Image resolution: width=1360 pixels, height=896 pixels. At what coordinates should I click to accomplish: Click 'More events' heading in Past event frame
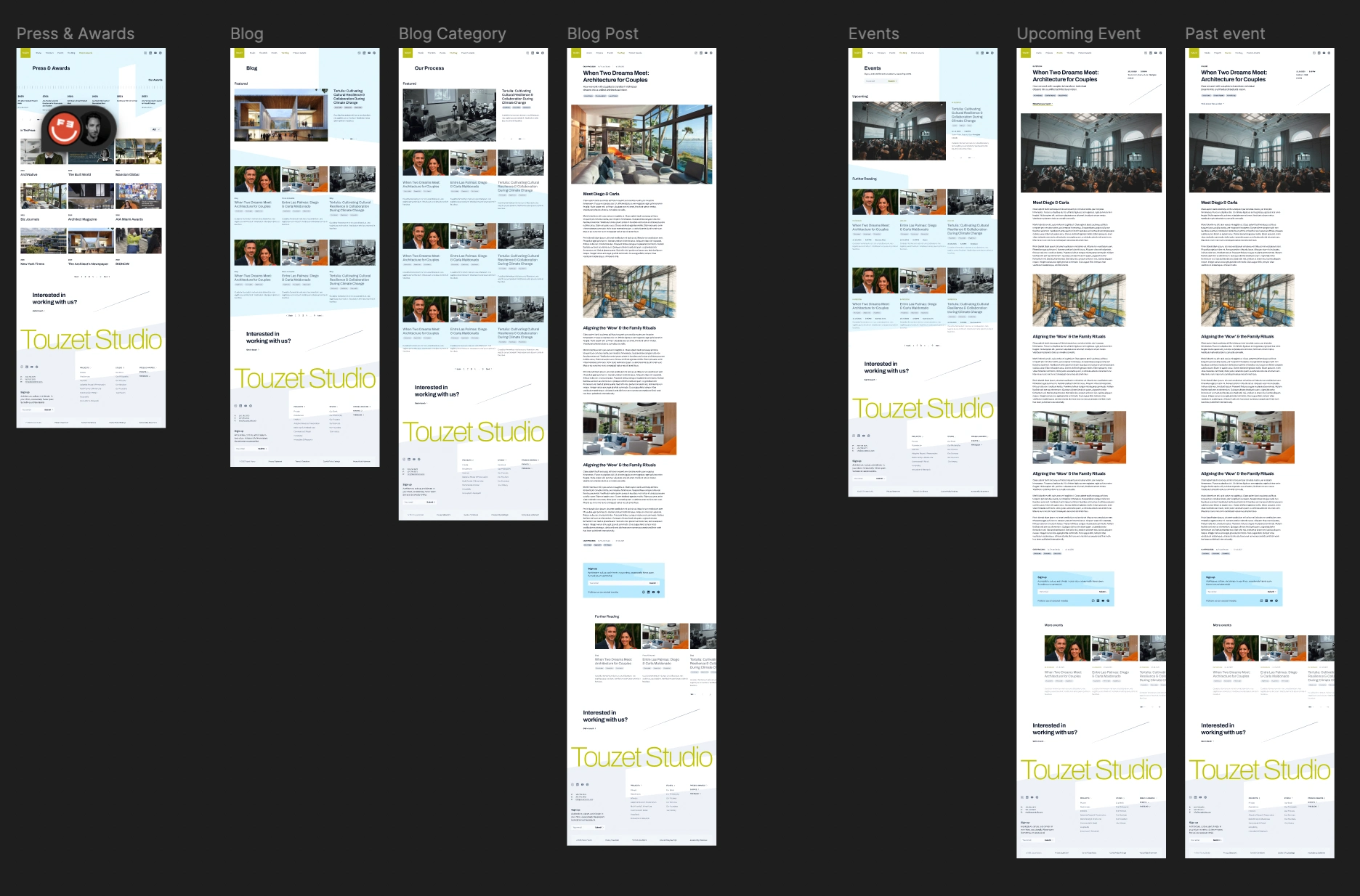click(1222, 625)
